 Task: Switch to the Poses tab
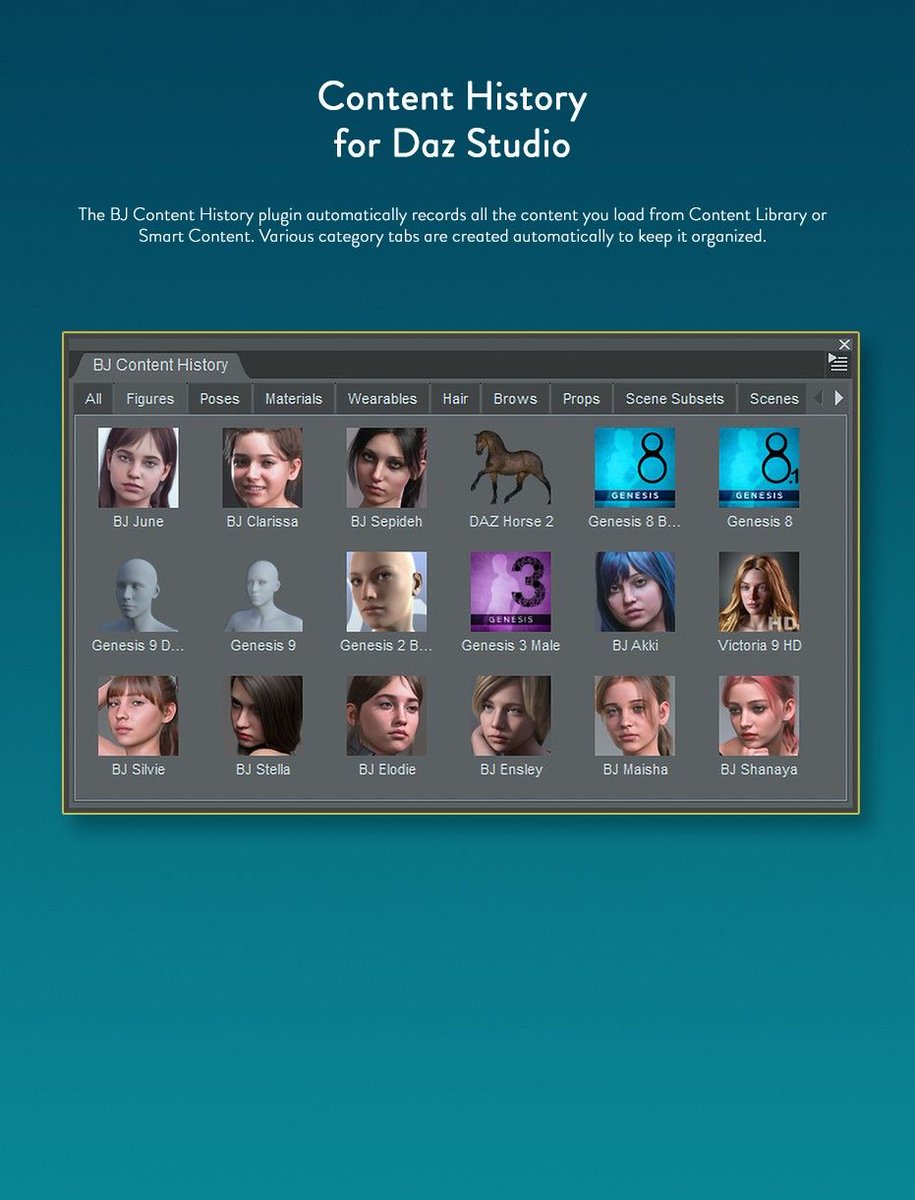220,398
